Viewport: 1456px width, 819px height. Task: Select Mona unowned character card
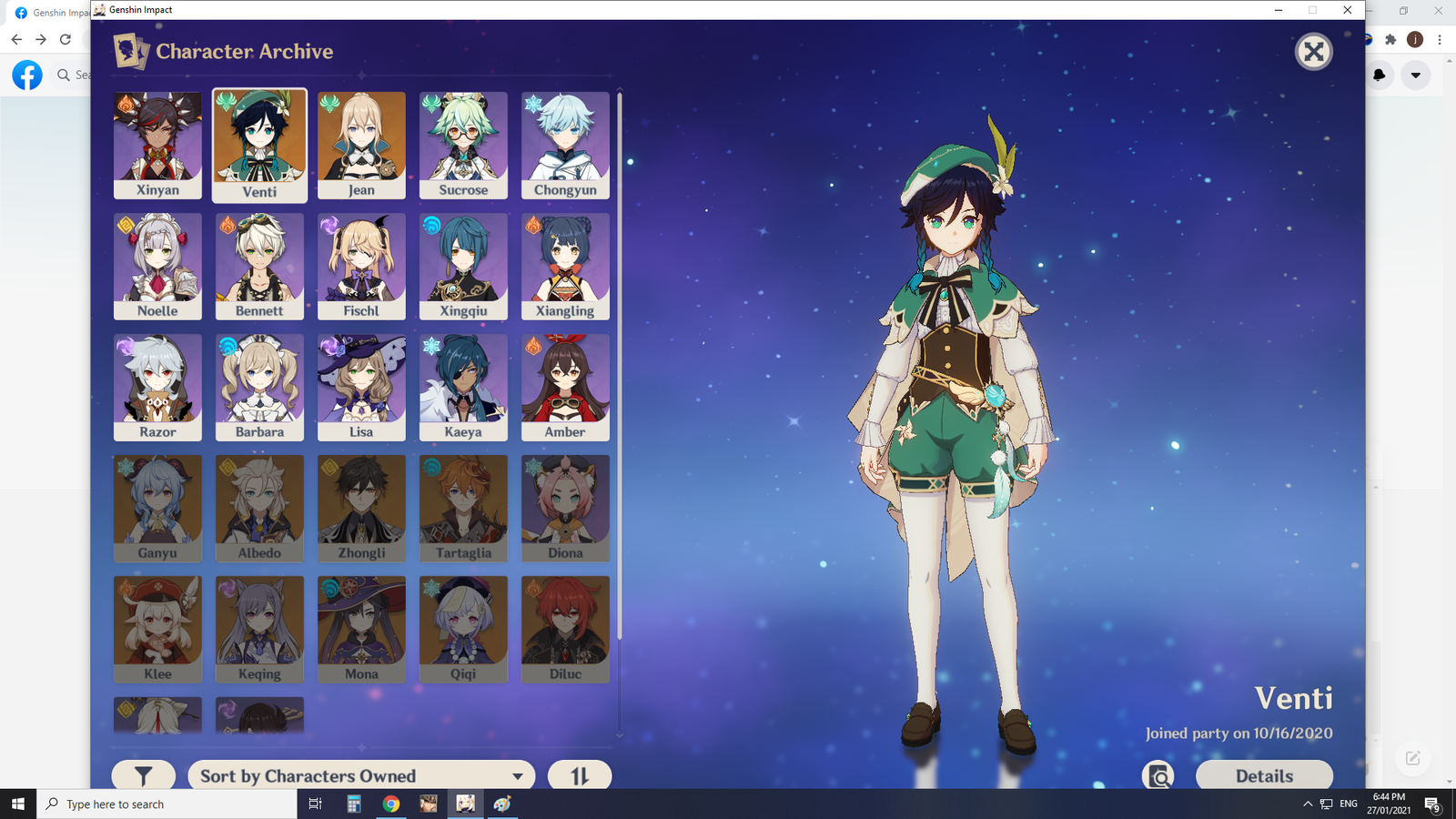[361, 630]
